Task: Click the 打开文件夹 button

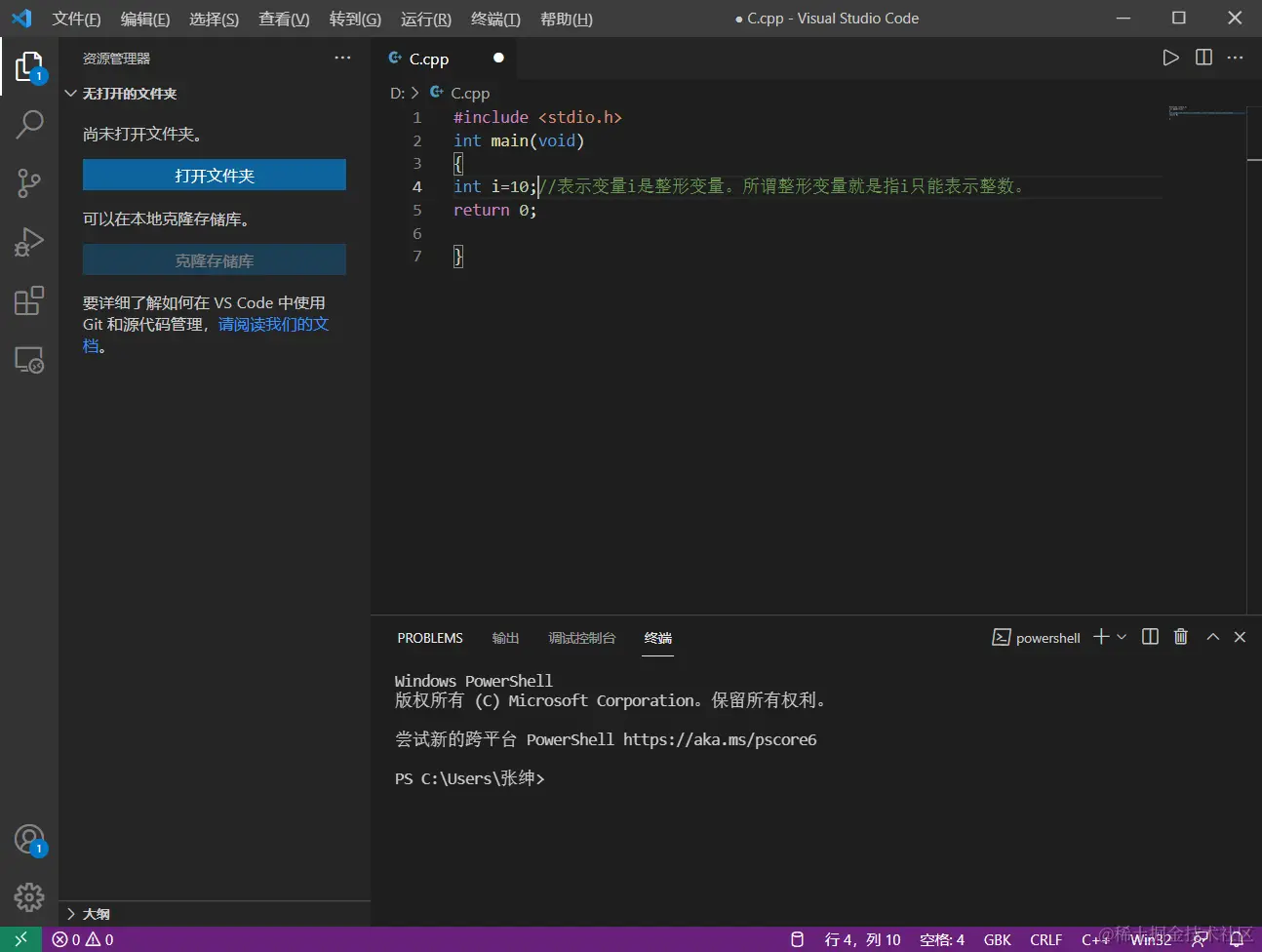Action: [215, 176]
